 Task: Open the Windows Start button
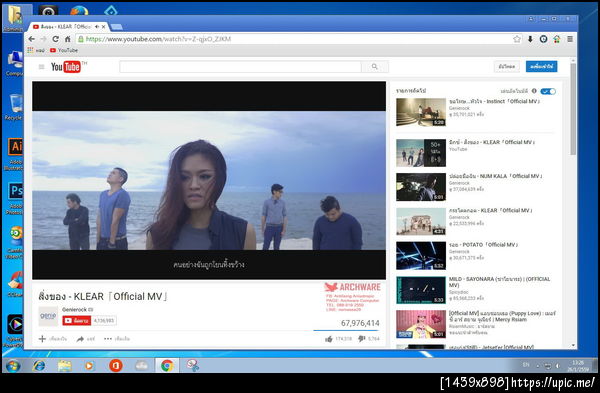coord(13,366)
